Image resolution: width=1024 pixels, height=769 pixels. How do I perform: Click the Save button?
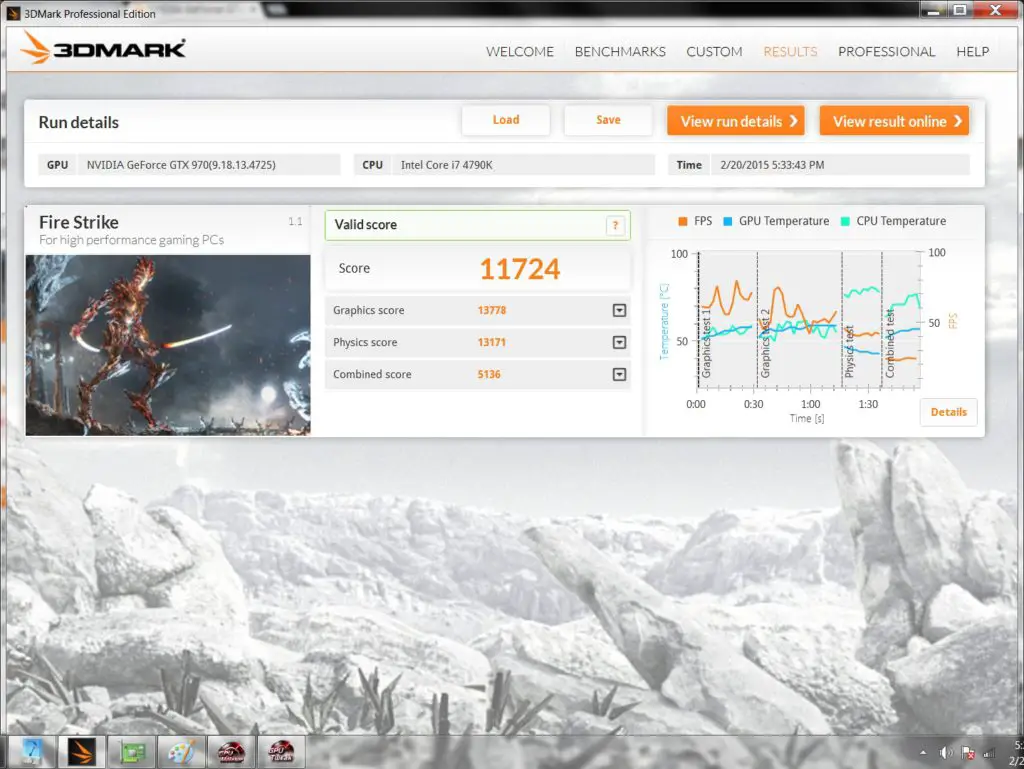[x=608, y=120]
